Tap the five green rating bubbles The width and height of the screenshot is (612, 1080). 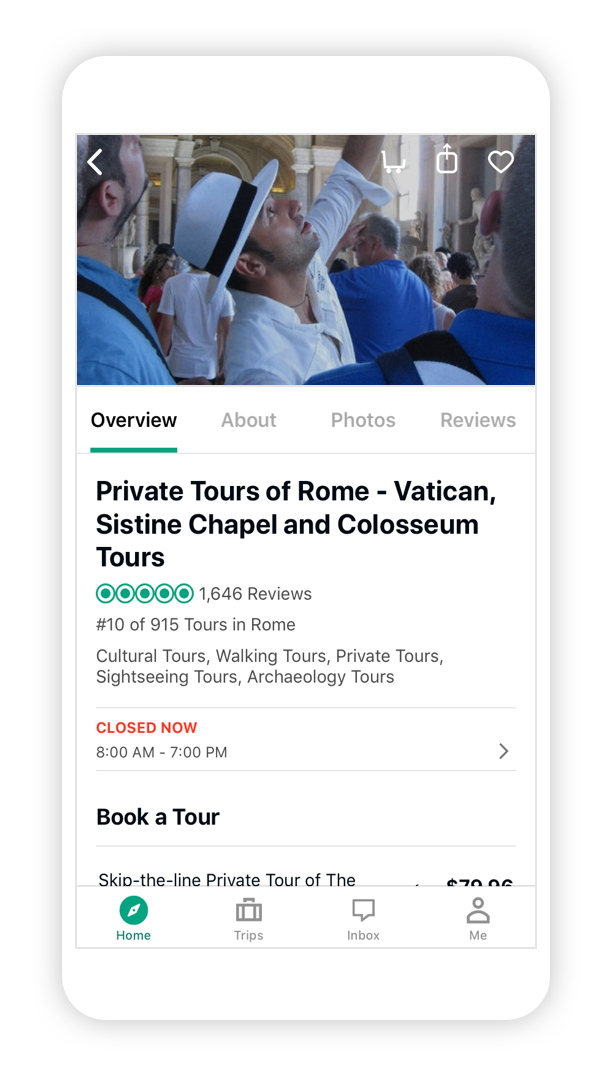(145, 594)
